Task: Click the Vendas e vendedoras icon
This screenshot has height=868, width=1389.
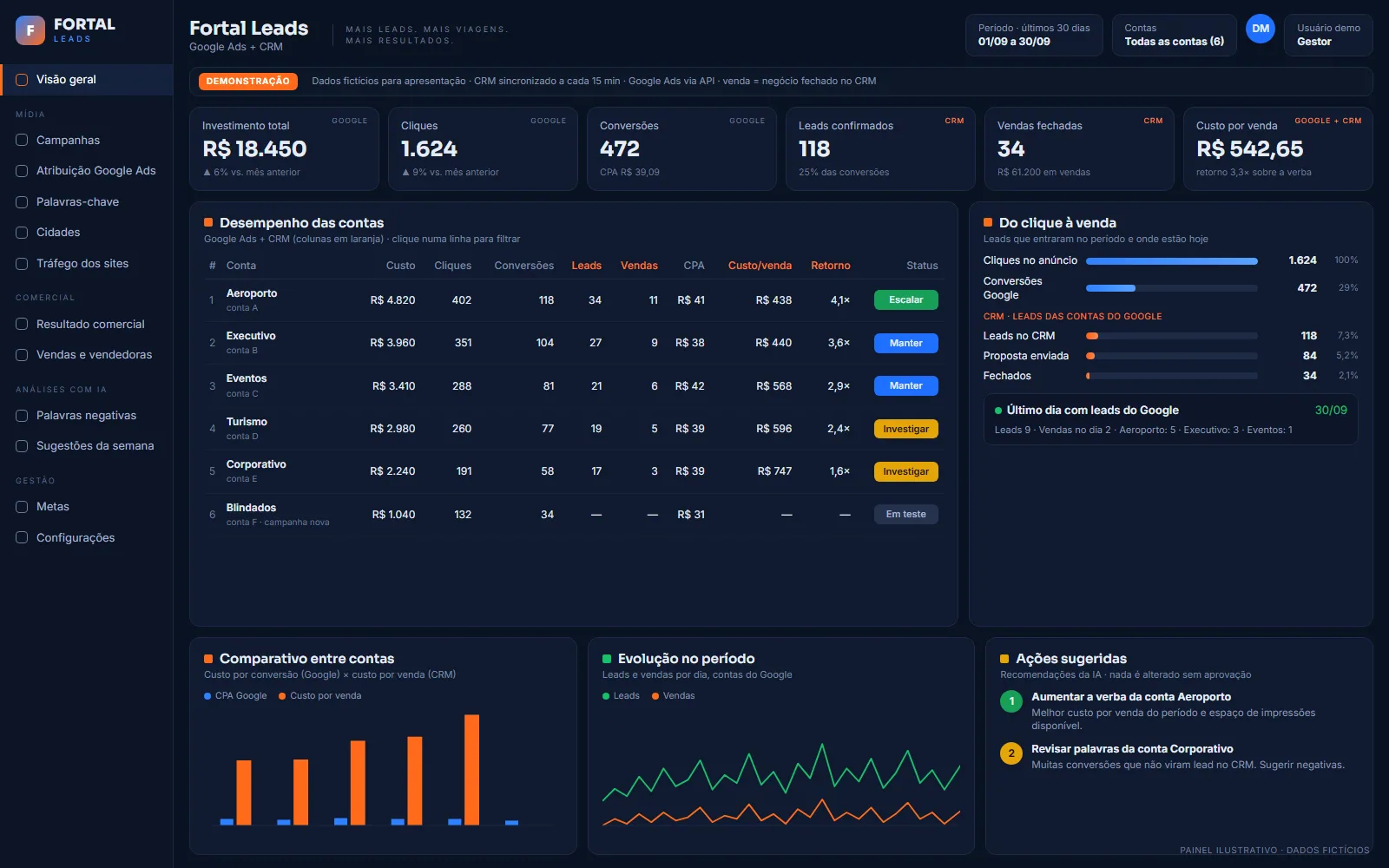Action: 22,355
